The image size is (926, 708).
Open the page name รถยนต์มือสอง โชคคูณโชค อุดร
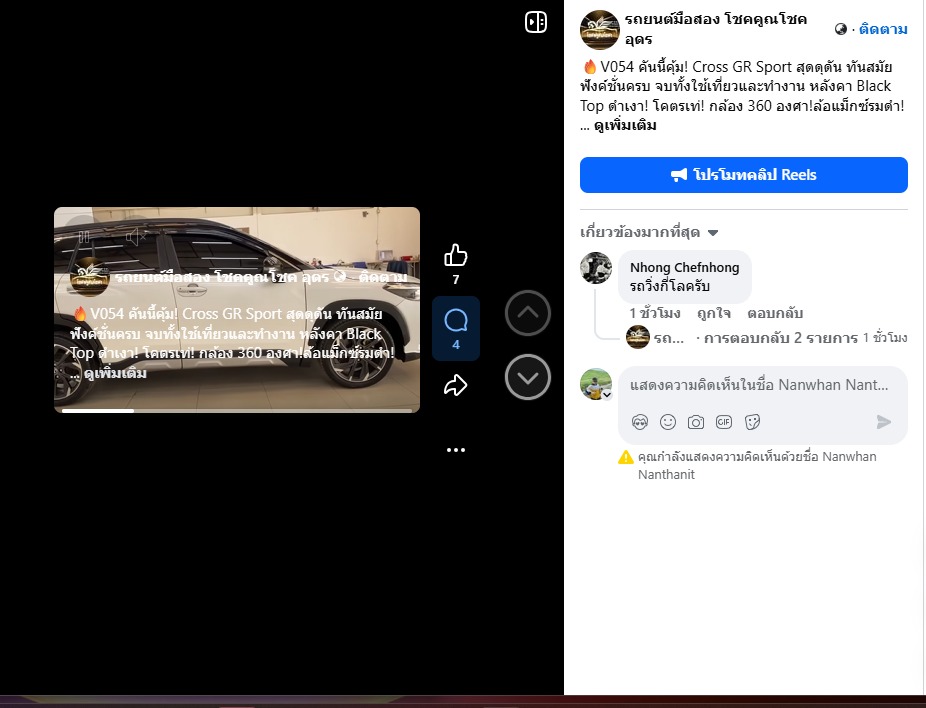coord(715,29)
